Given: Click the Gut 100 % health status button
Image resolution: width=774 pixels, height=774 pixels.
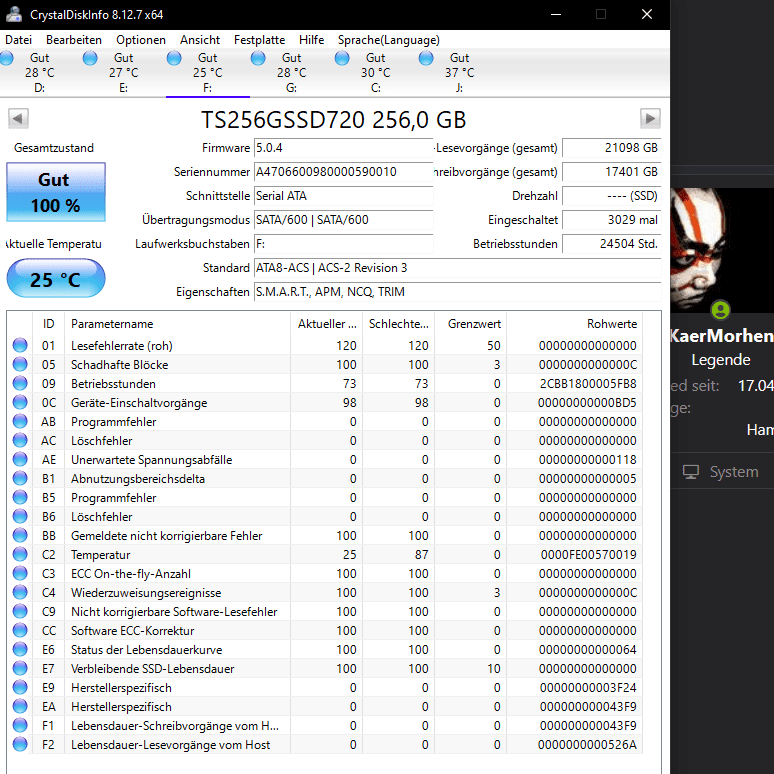Looking at the screenshot, I should pyautogui.click(x=56, y=192).
